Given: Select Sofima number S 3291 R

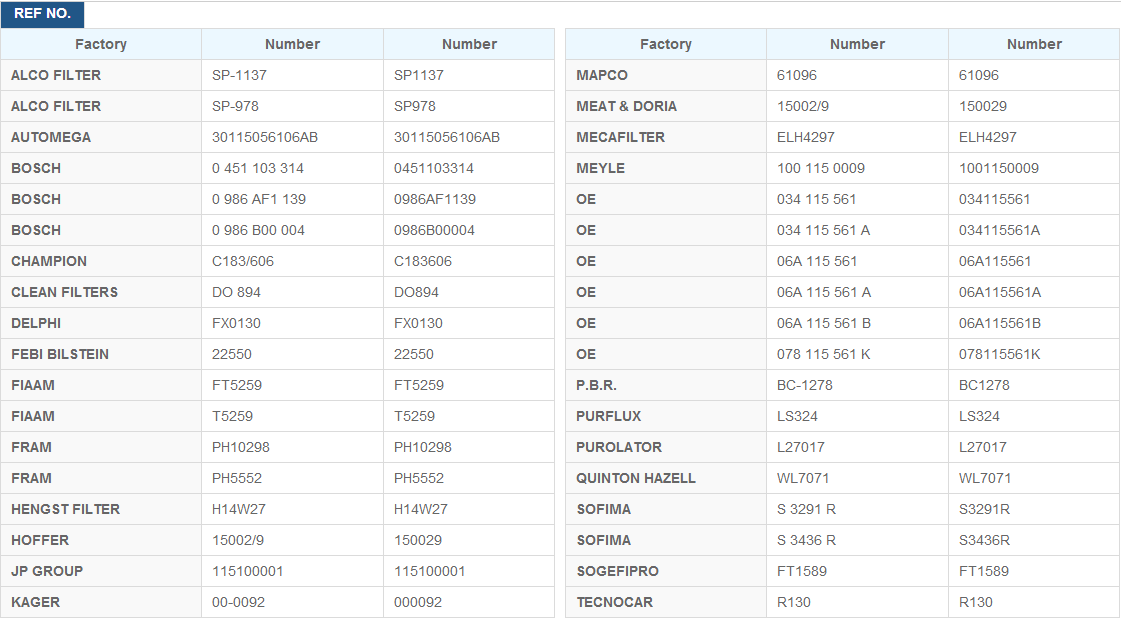Looking at the screenshot, I should (806, 509).
